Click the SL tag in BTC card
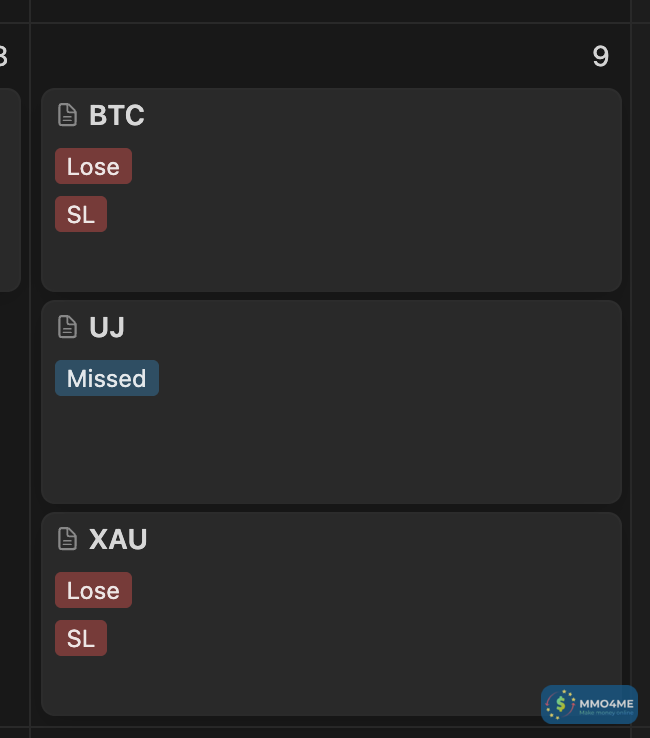 click(81, 214)
